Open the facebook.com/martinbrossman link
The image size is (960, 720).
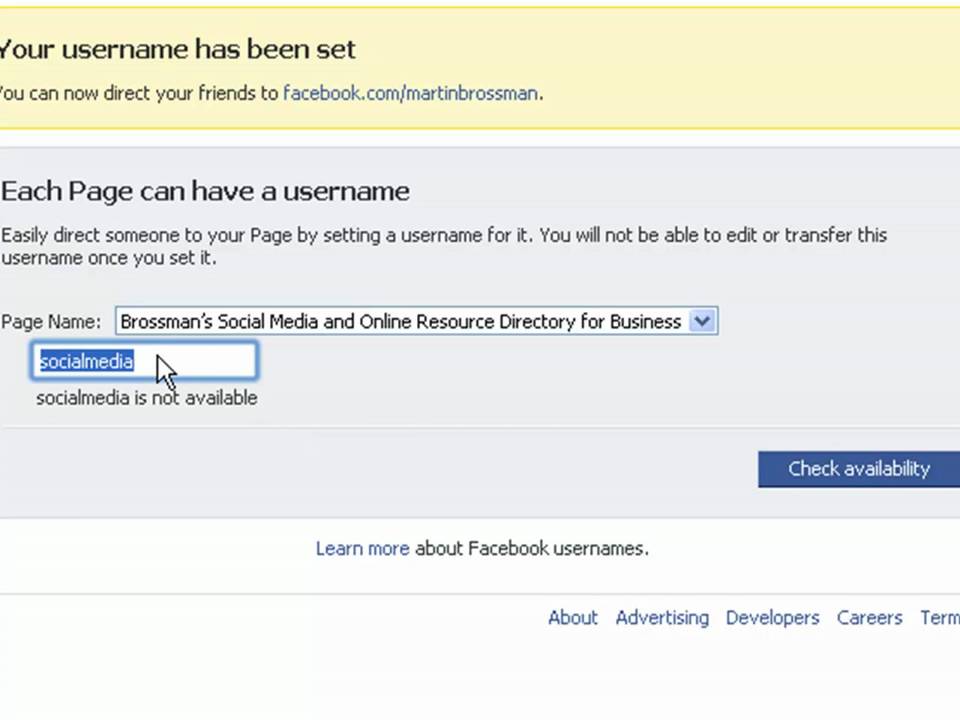pos(410,94)
